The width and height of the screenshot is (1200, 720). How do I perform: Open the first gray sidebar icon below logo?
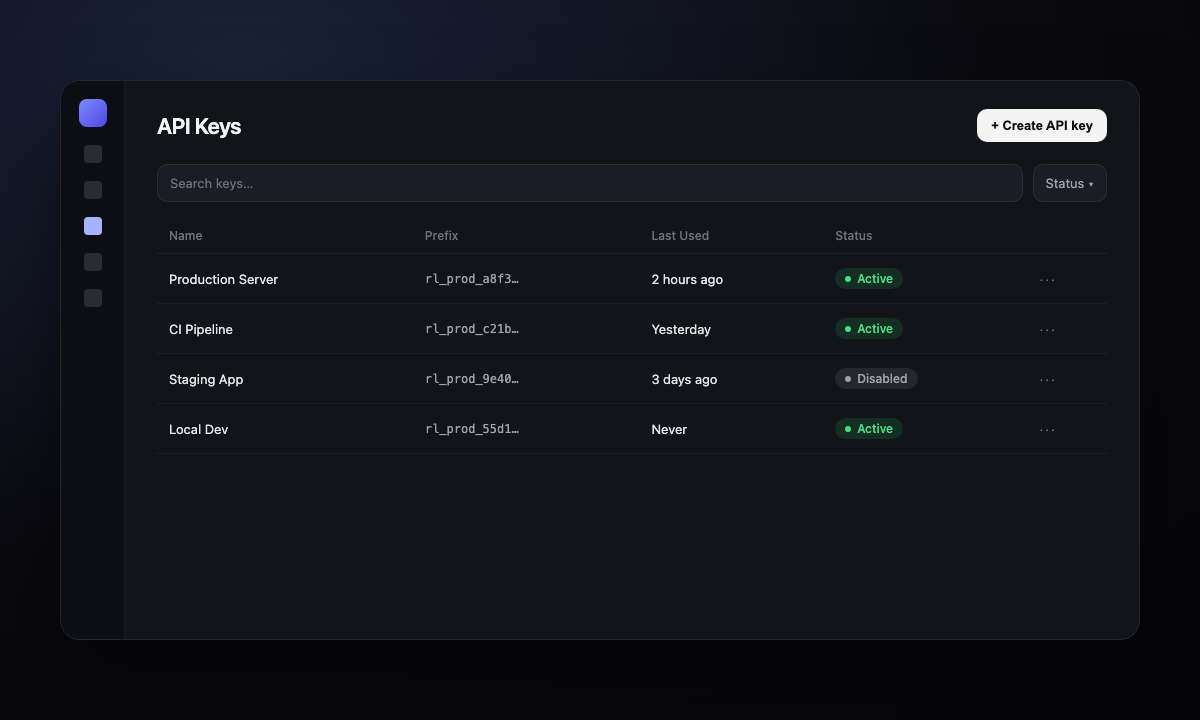click(93, 154)
